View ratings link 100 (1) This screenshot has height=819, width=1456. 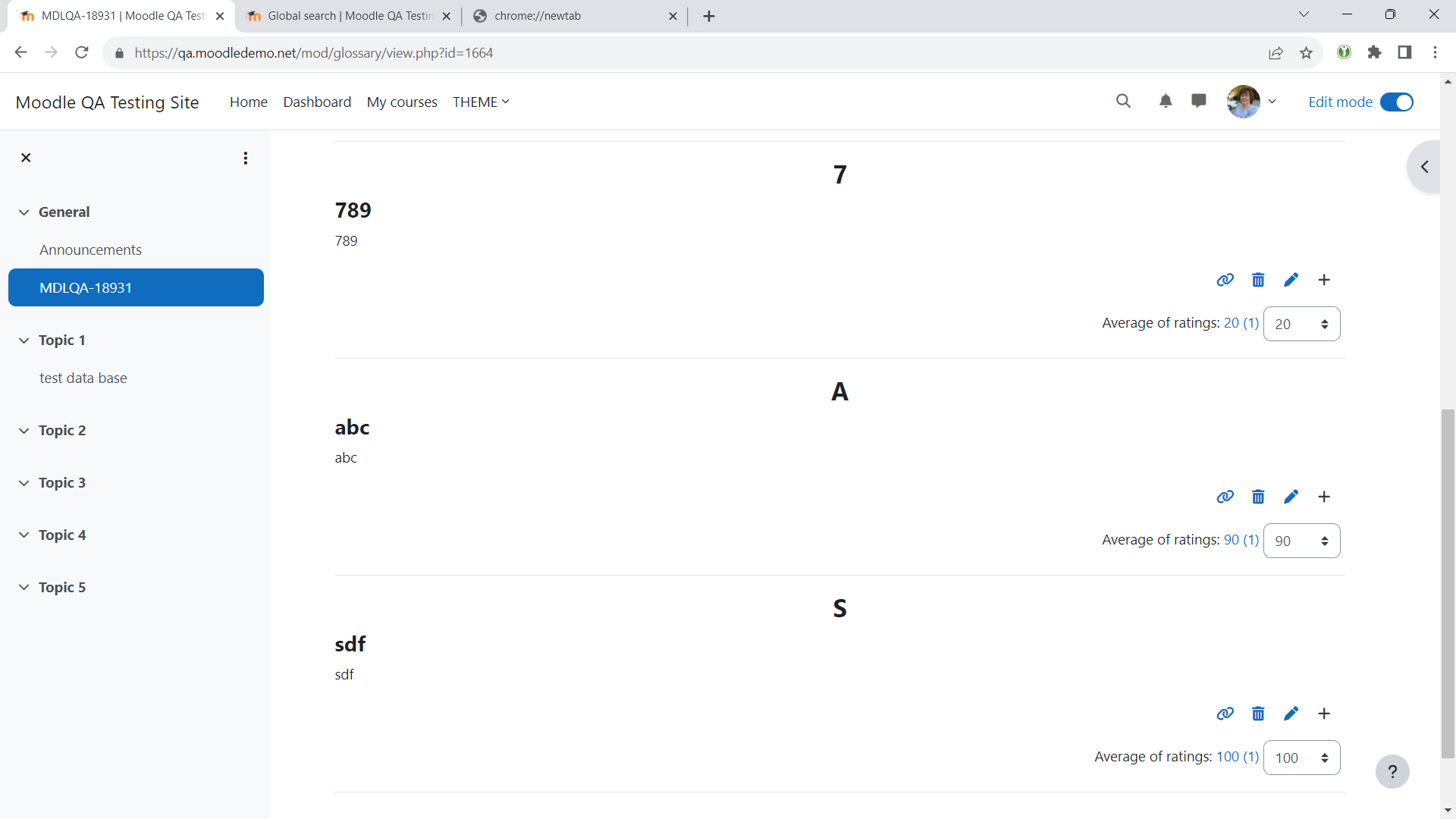pyautogui.click(x=1238, y=757)
